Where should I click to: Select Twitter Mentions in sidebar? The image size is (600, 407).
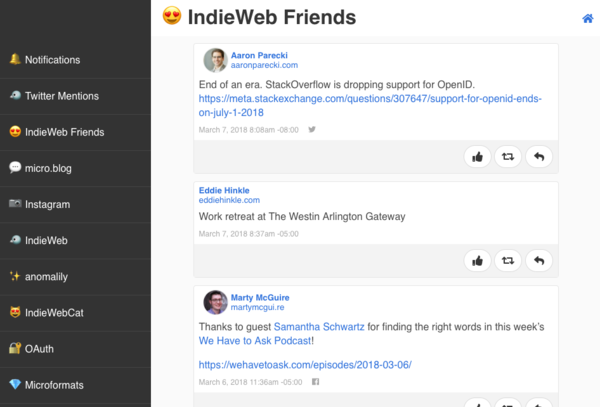[75, 96]
